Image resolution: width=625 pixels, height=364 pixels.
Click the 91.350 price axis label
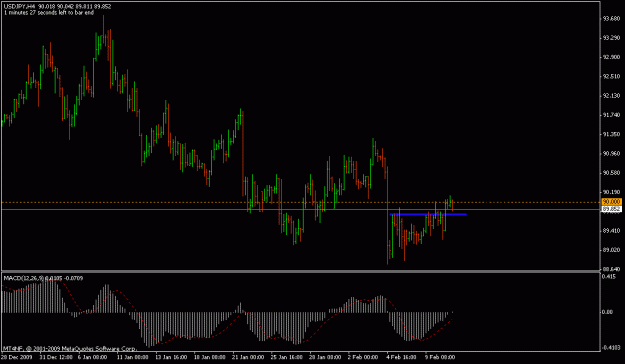[611, 134]
